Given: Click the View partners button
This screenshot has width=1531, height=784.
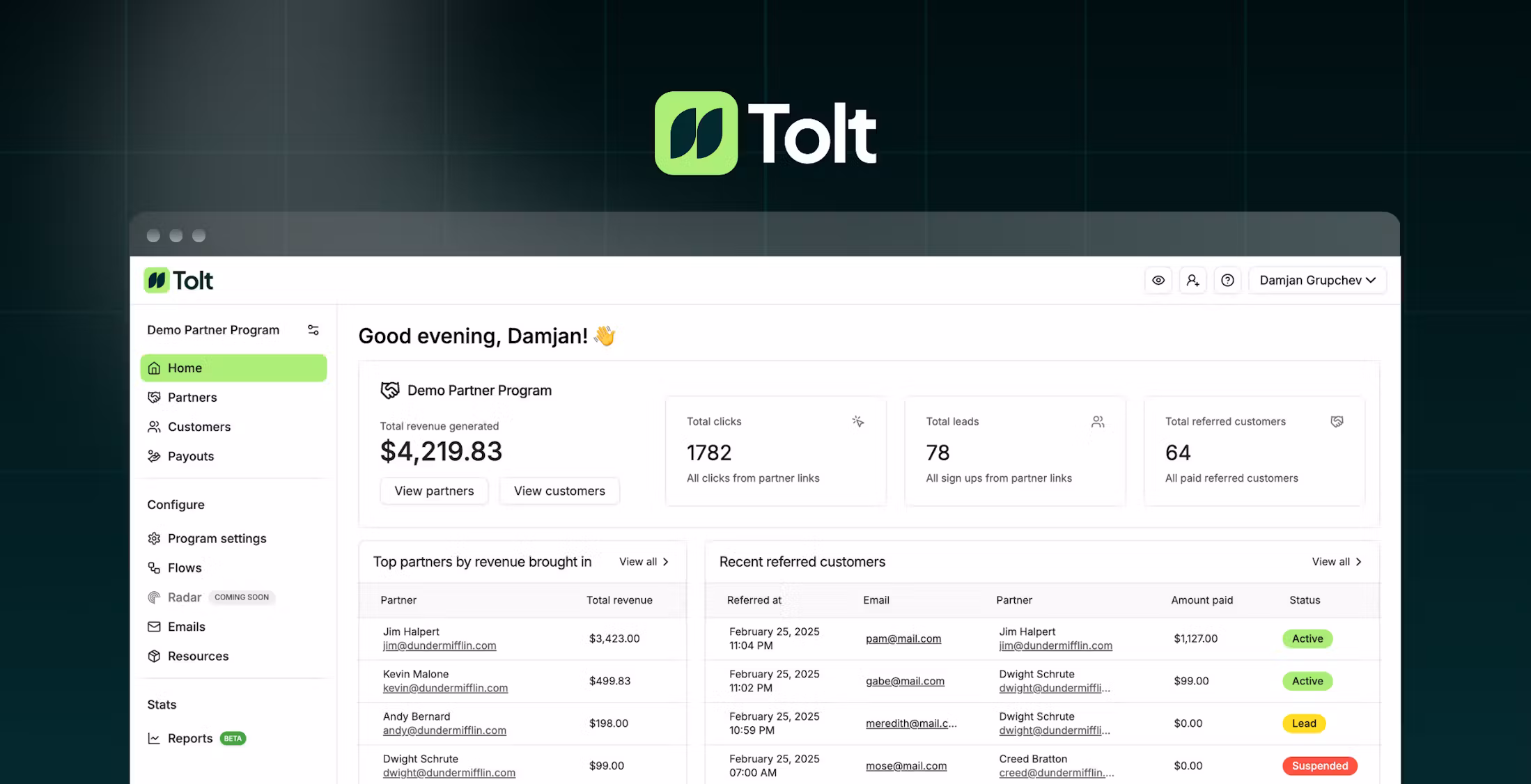Looking at the screenshot, I should 434,491.
